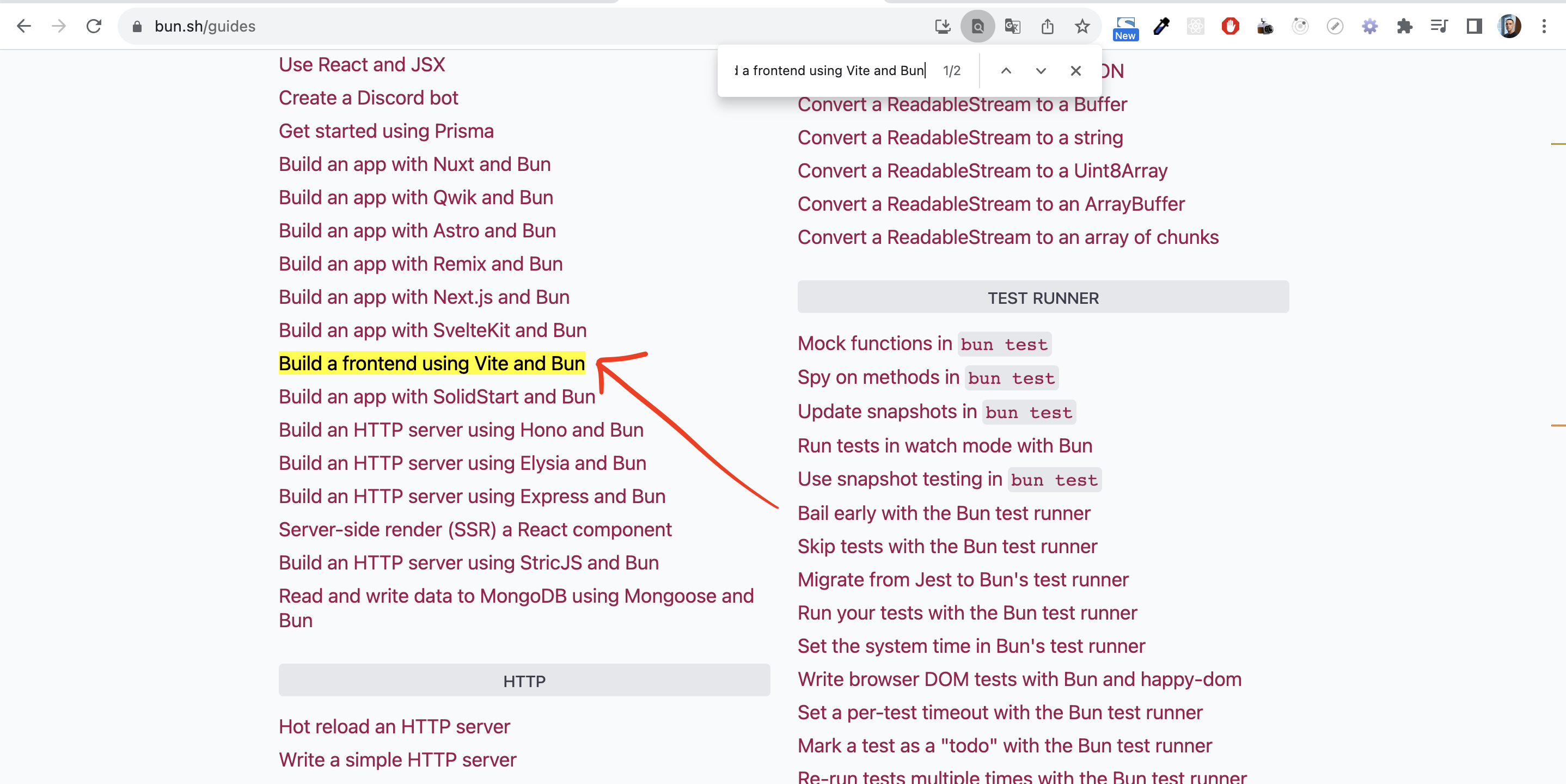Open 'Build an HTTP server using Express and Bun'

[x=472, y=496]
